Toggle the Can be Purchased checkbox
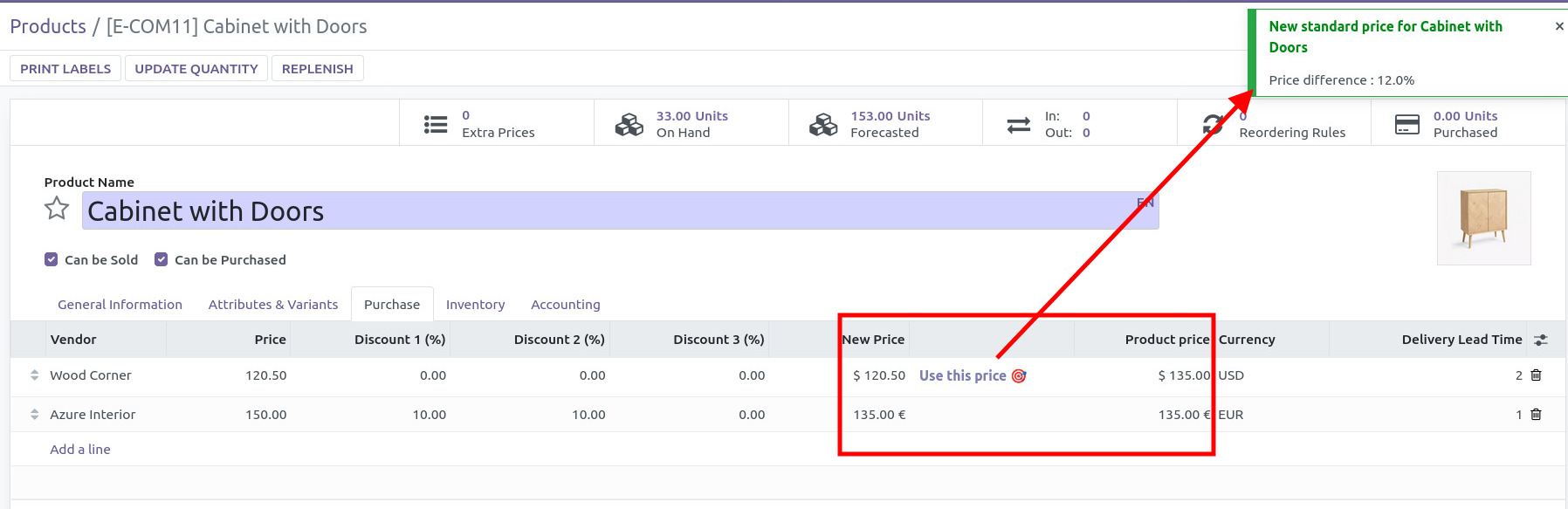This screenshot has height=509, width=1568. pyautogui.click(x=162, y=259)
